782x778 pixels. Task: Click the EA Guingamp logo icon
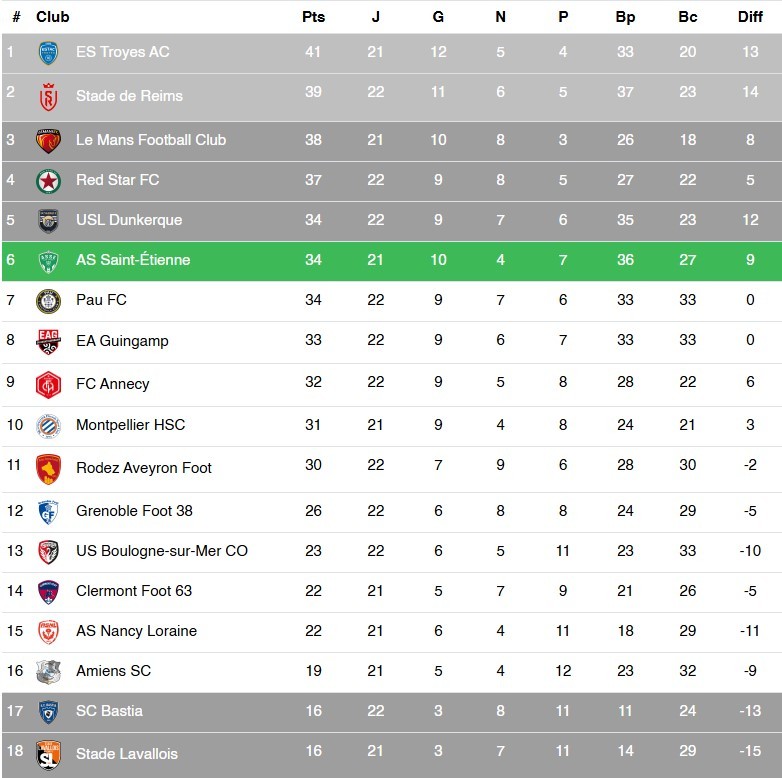(48, 342)
